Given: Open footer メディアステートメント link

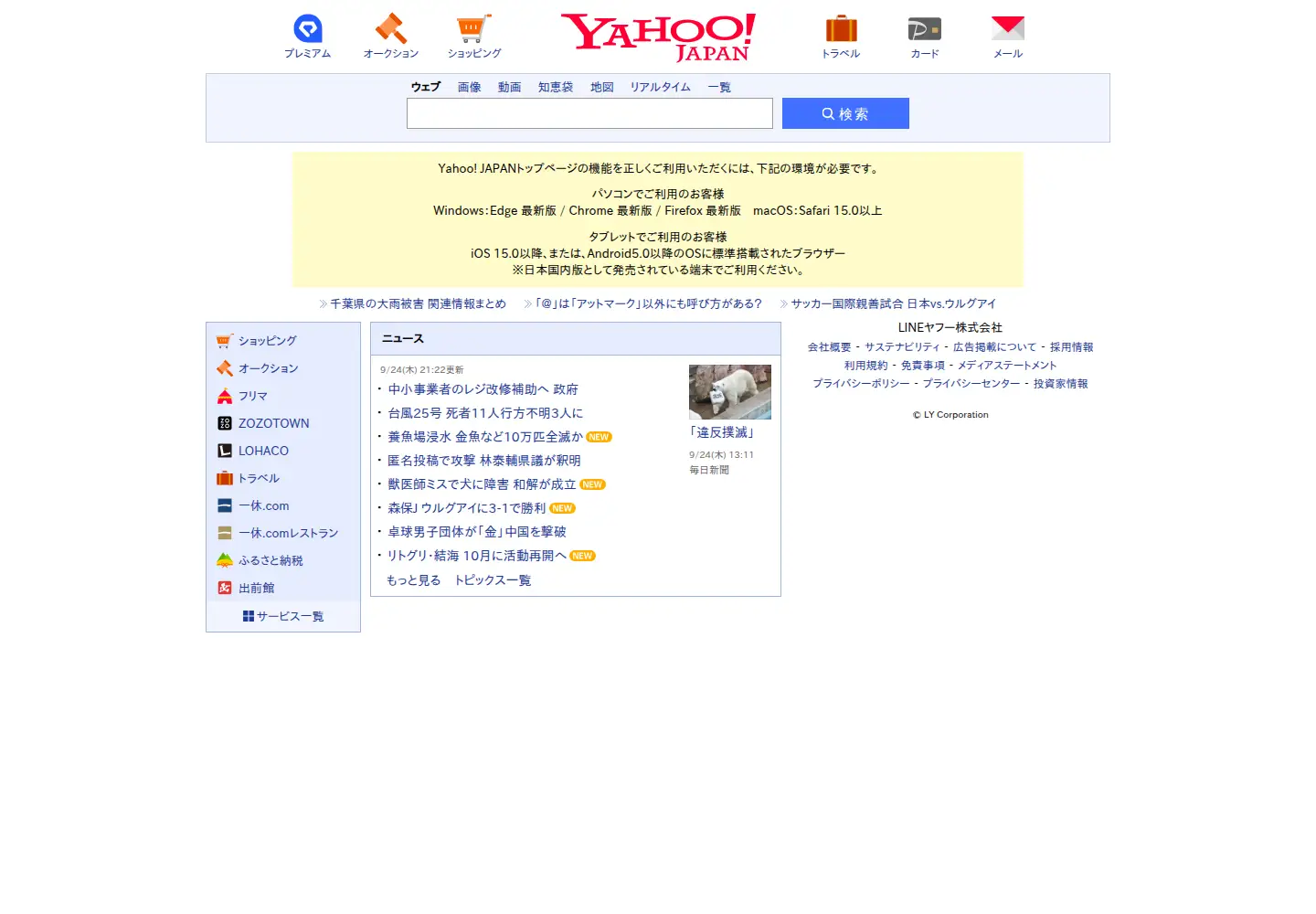Looking at the screenshot, I should click(x=1007, y=366).
